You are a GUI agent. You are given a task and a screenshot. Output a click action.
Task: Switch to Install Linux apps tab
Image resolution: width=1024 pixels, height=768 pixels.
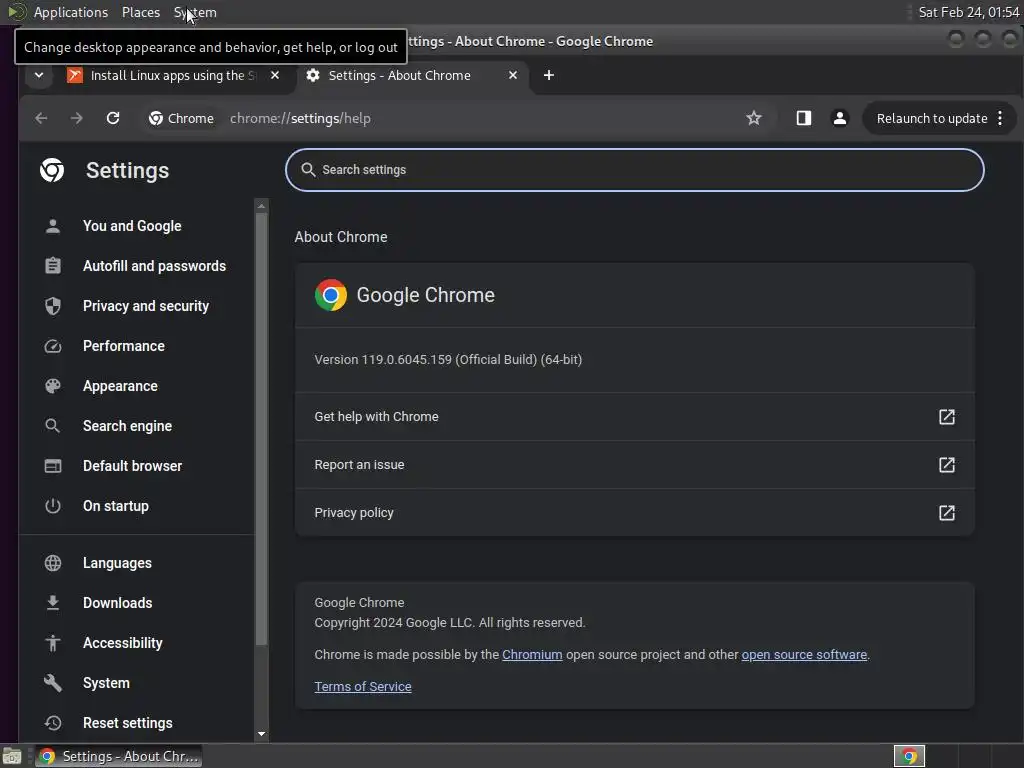(172, 75)
